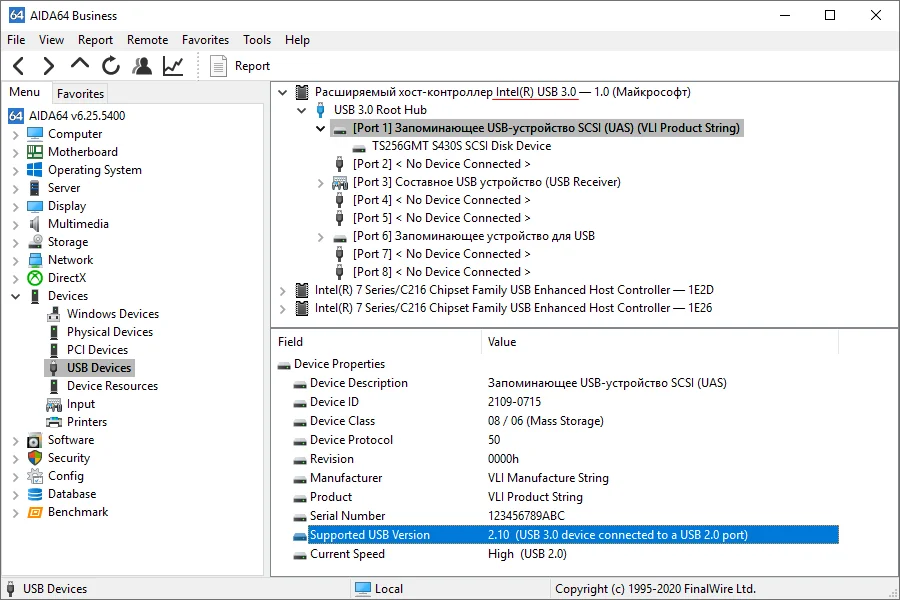The image size is (900, 600).
Task: Select Physical Devices in the tree
Action: click(110, 332)
